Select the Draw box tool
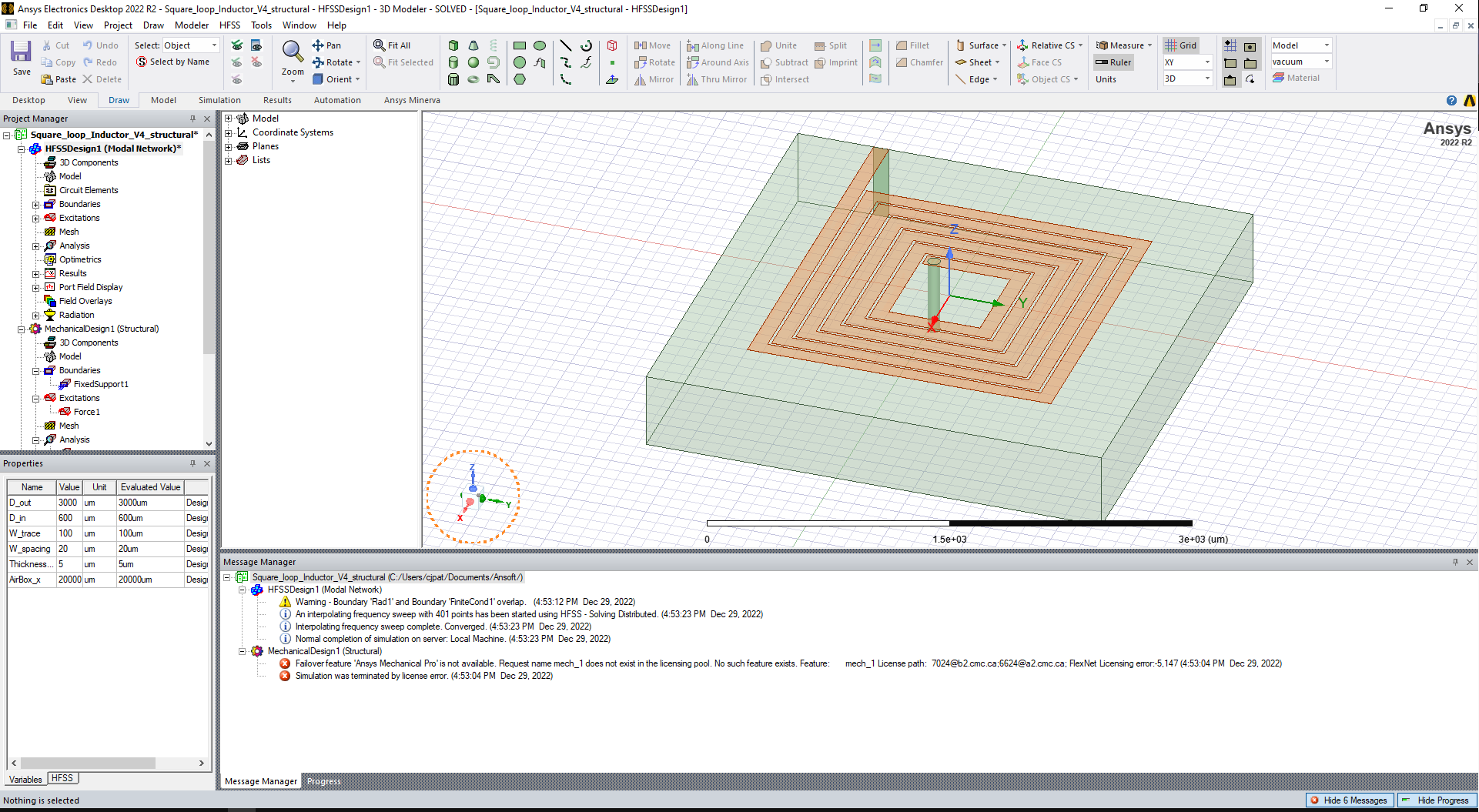1479x812 pixels. pos(453,45)
